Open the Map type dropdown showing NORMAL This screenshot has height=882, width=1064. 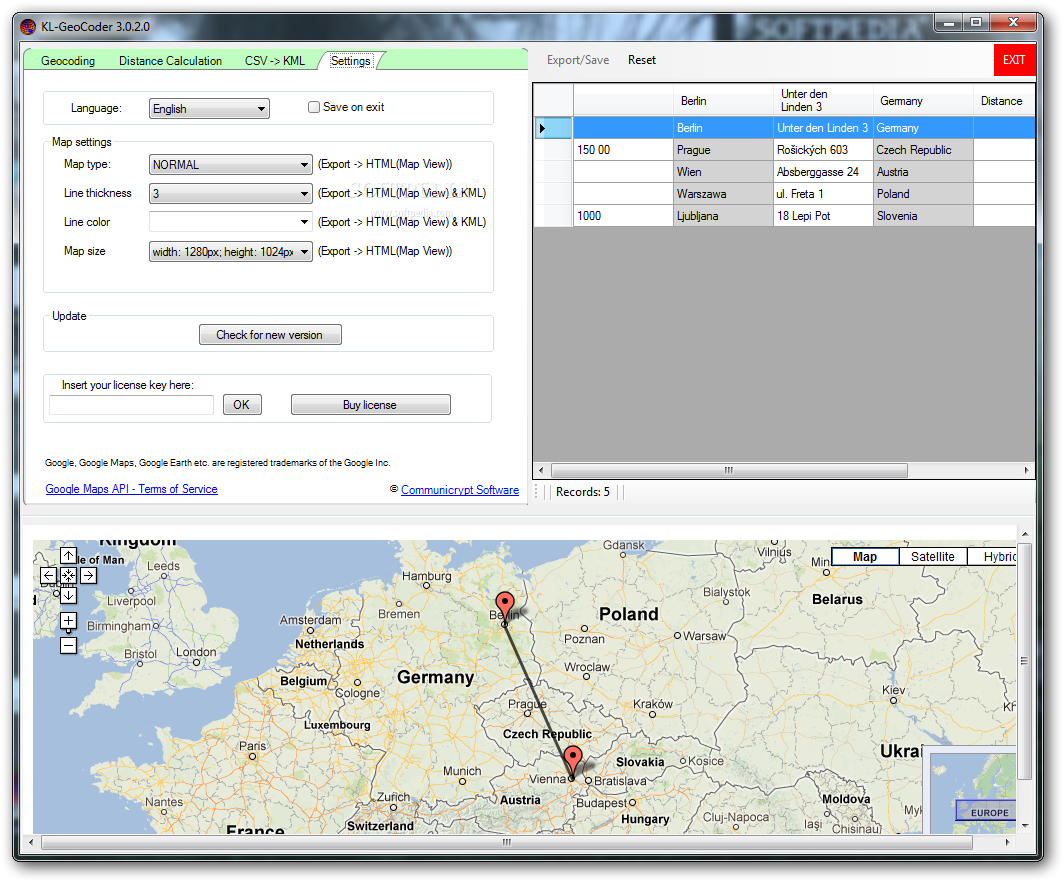(x=231, y=165)
